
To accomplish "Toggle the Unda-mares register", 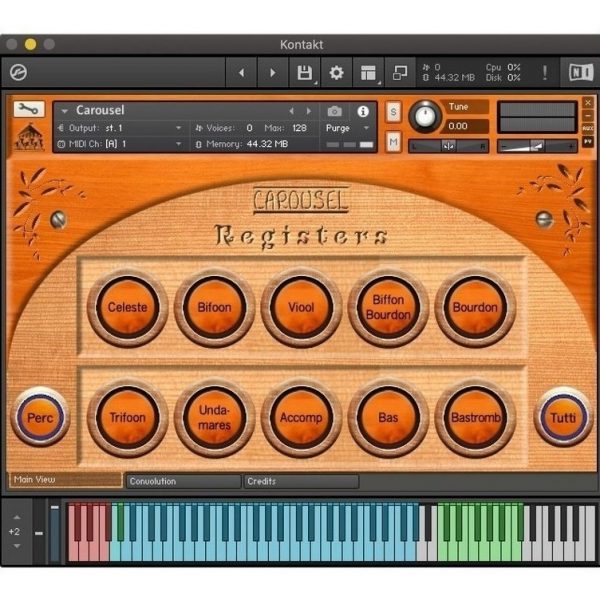I will pyautogui.click(x=214, y=417).
